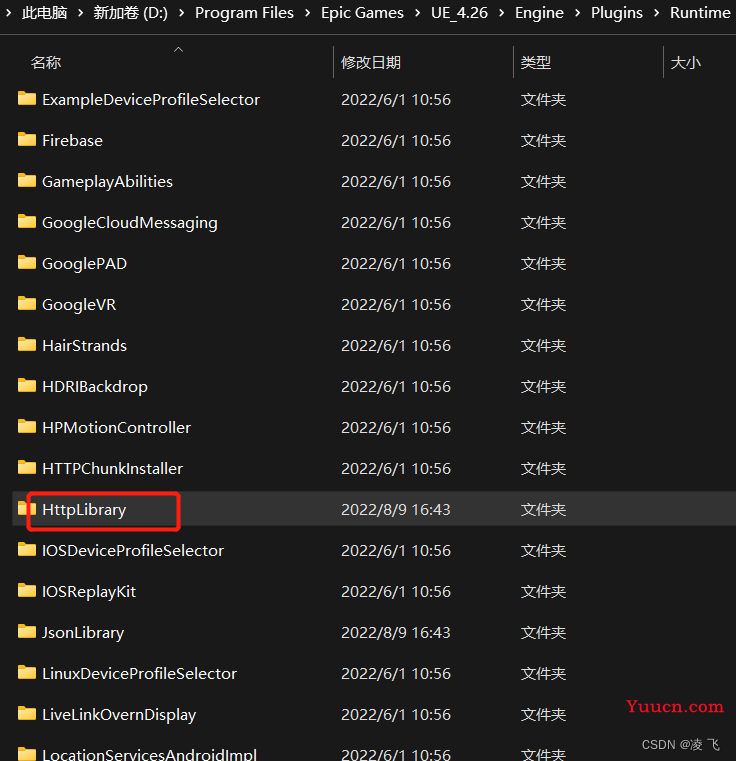The width and height of the screenshot is (736, 761).
Task: Navigate to 此电脑 in the breadcrumb
Action: [x=45, y=13]
